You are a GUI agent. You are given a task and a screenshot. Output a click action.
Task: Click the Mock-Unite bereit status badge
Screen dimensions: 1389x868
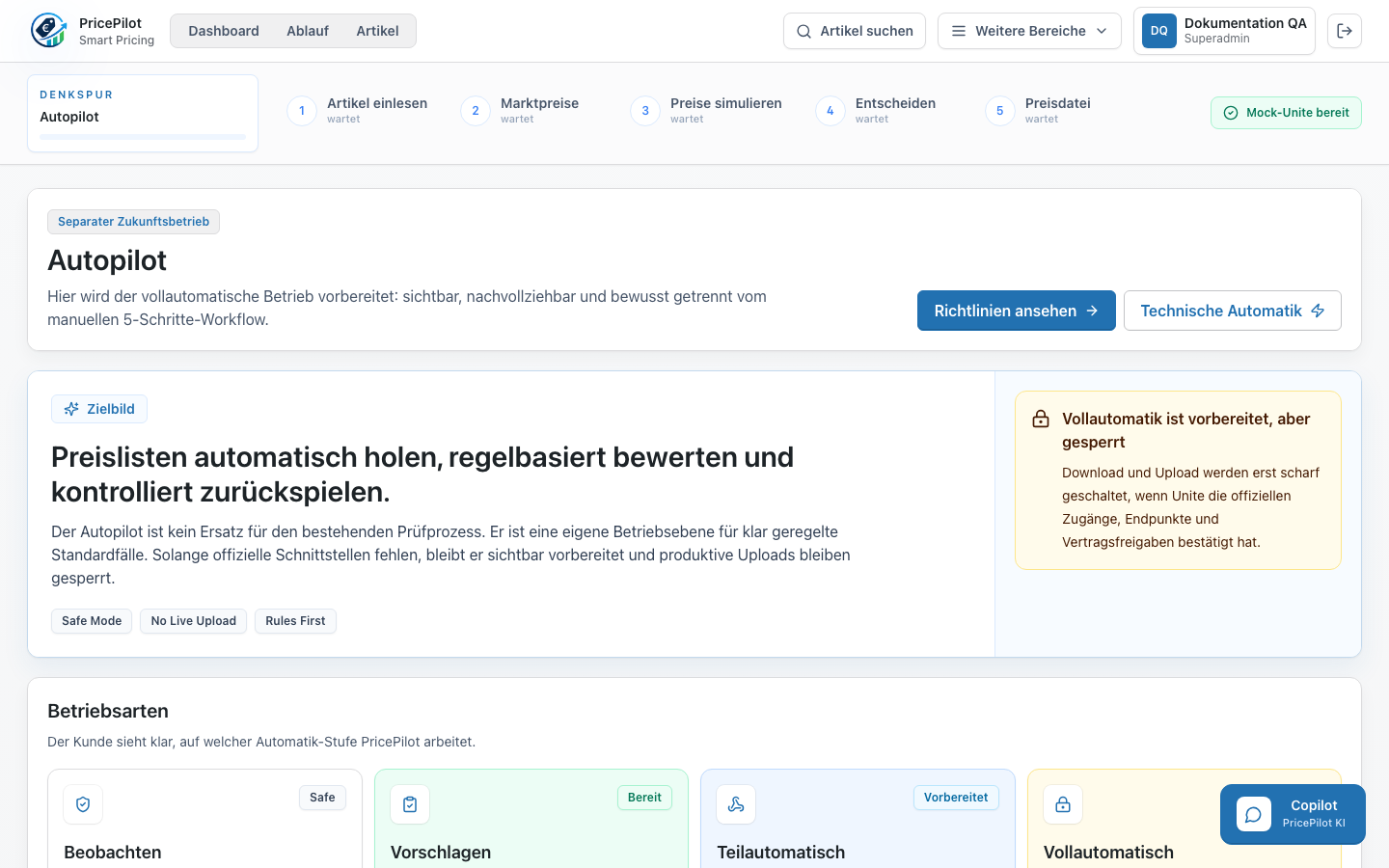pos(1286,113)
